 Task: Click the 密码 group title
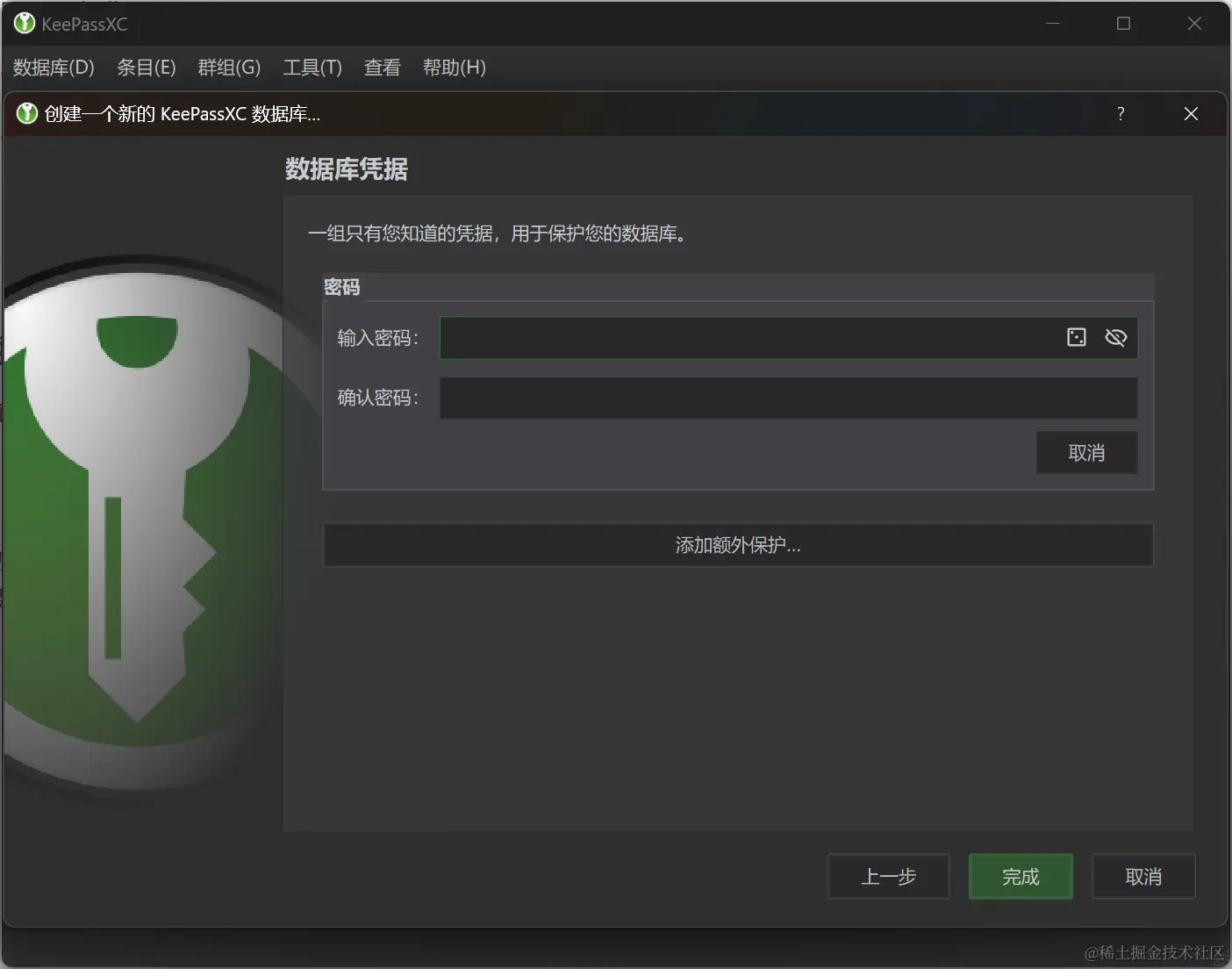pos(342,287)
